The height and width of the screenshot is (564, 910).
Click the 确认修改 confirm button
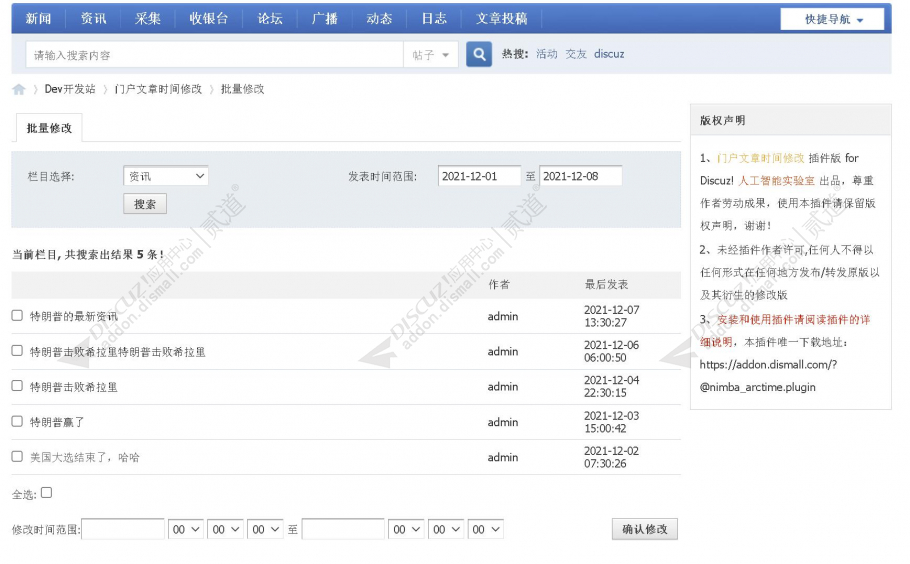[x=645, y=529]
